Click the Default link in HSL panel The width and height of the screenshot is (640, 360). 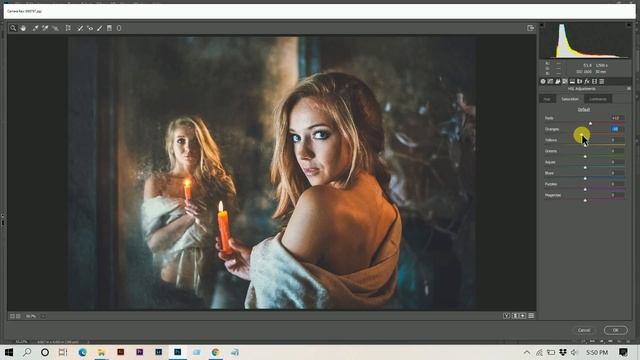point(584,109)
